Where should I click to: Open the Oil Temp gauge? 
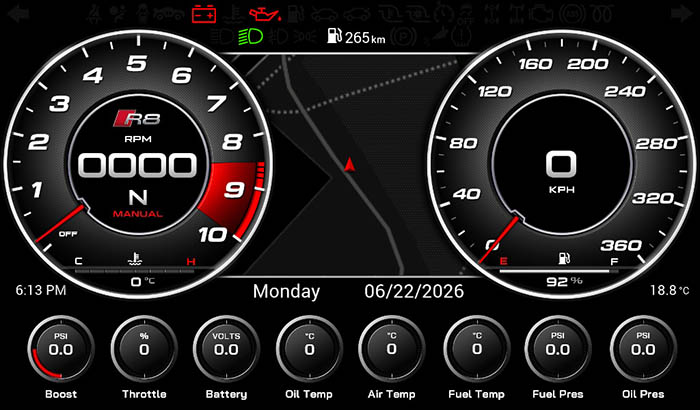click(309, 348)
